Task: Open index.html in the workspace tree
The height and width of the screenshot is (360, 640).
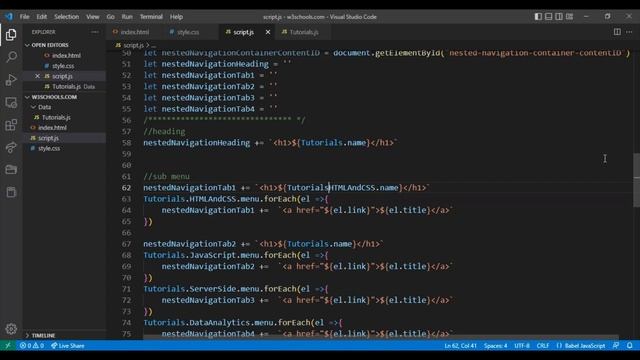Action: pos(52,128)
